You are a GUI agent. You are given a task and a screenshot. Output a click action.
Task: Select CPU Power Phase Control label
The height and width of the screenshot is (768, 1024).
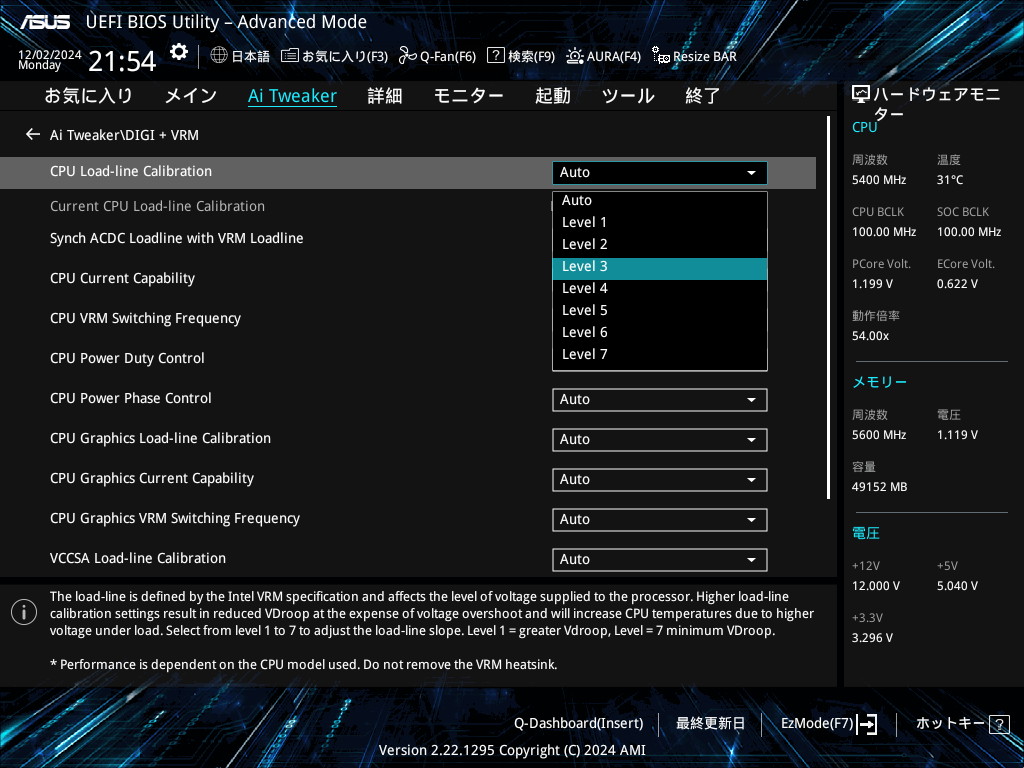pos(131,398)
